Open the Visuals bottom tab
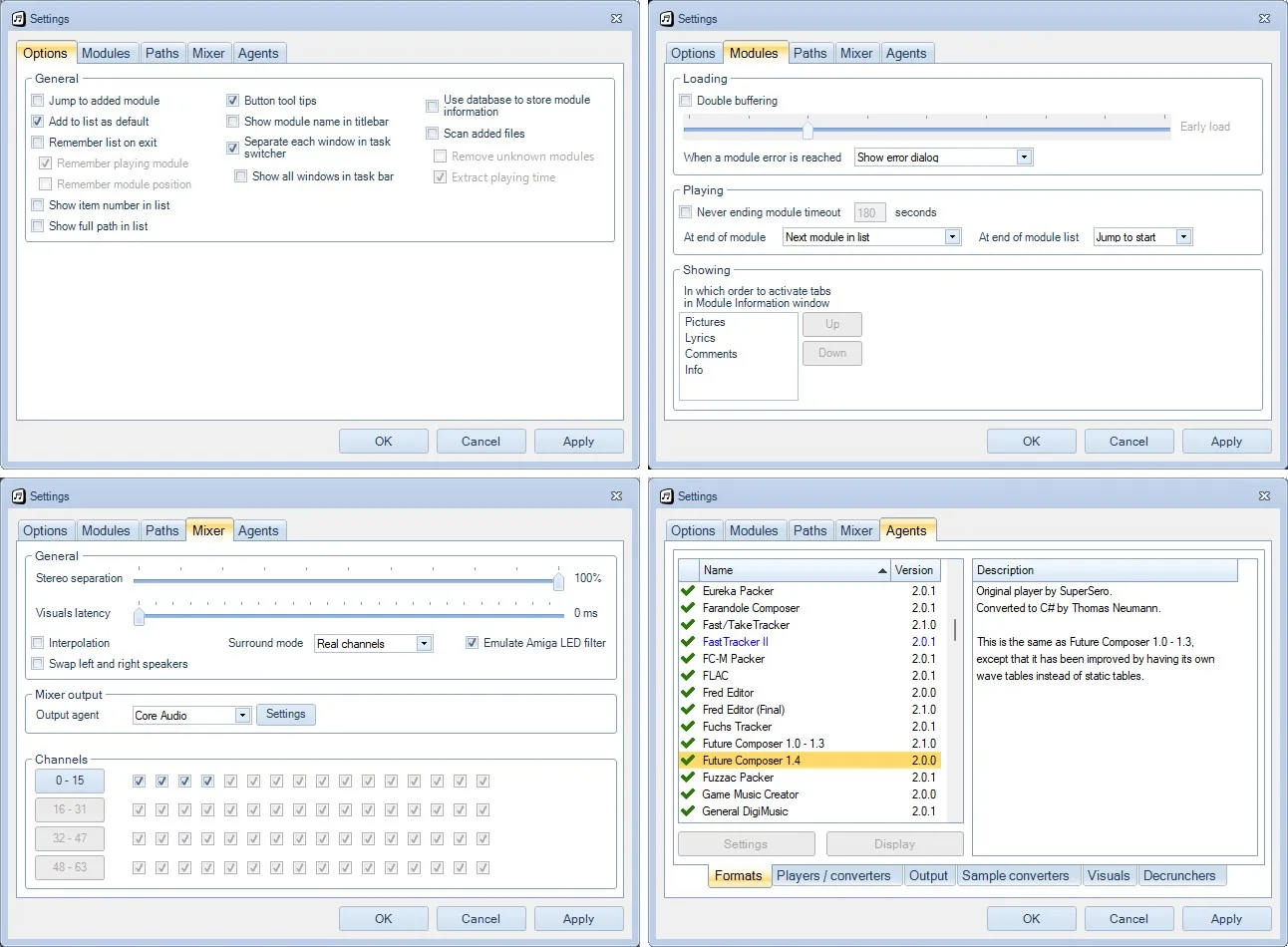 point(1109,875)
